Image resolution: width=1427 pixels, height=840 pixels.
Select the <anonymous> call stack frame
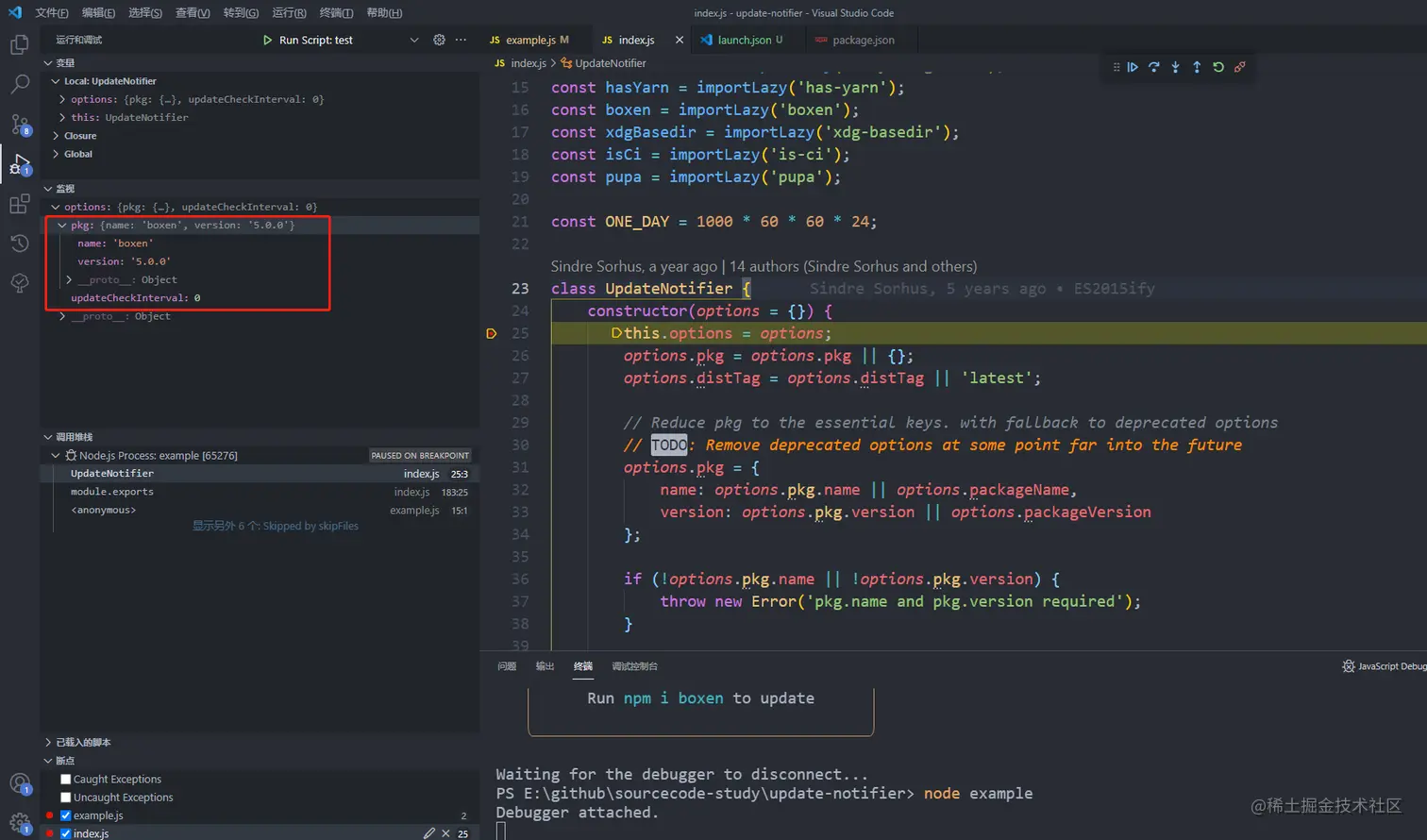click(260, 511)
